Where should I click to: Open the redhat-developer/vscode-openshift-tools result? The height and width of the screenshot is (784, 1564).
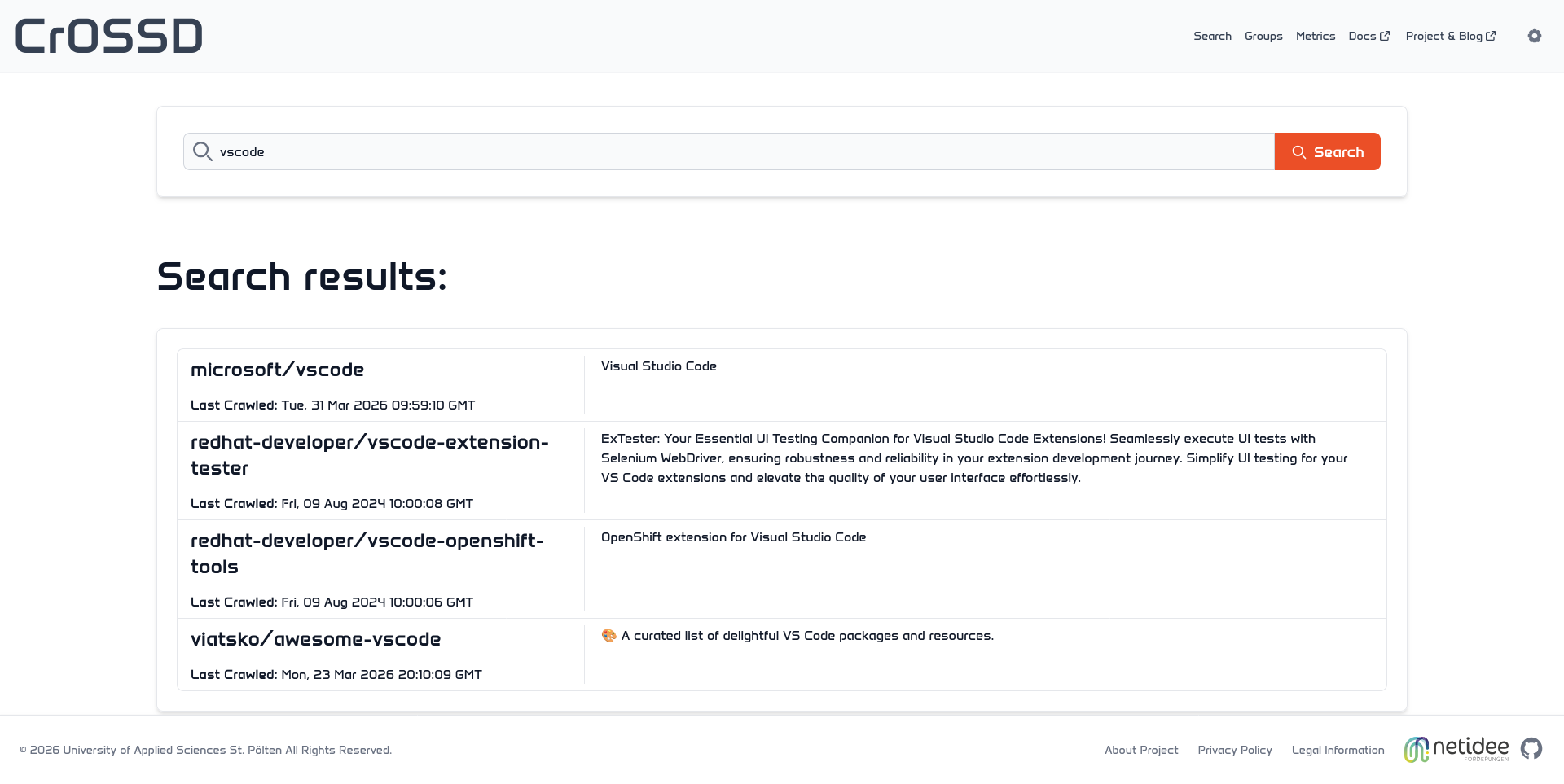point(367,553)
